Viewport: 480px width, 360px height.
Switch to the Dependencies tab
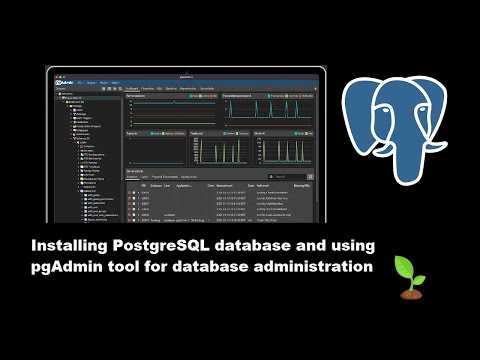click(x=188, y=89)
